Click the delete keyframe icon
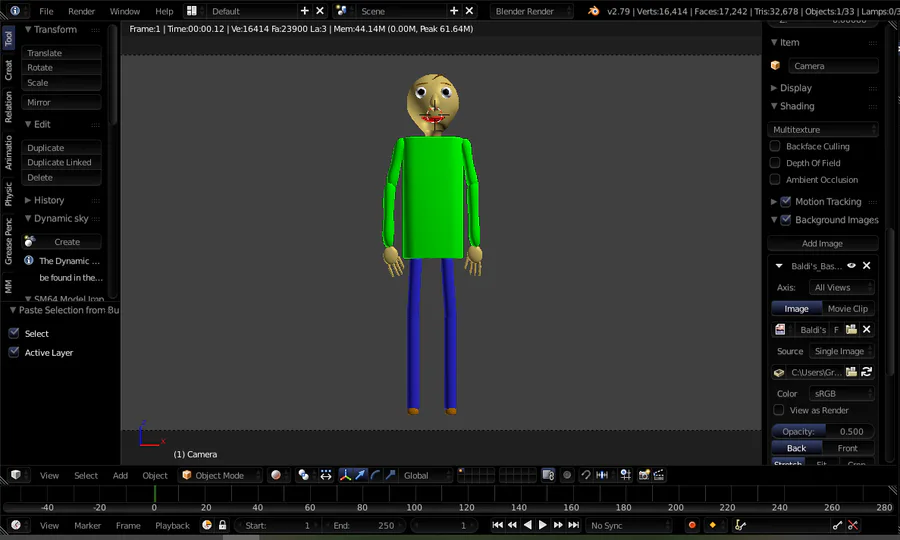Screen dimensions: 900x540 (853, 525)
